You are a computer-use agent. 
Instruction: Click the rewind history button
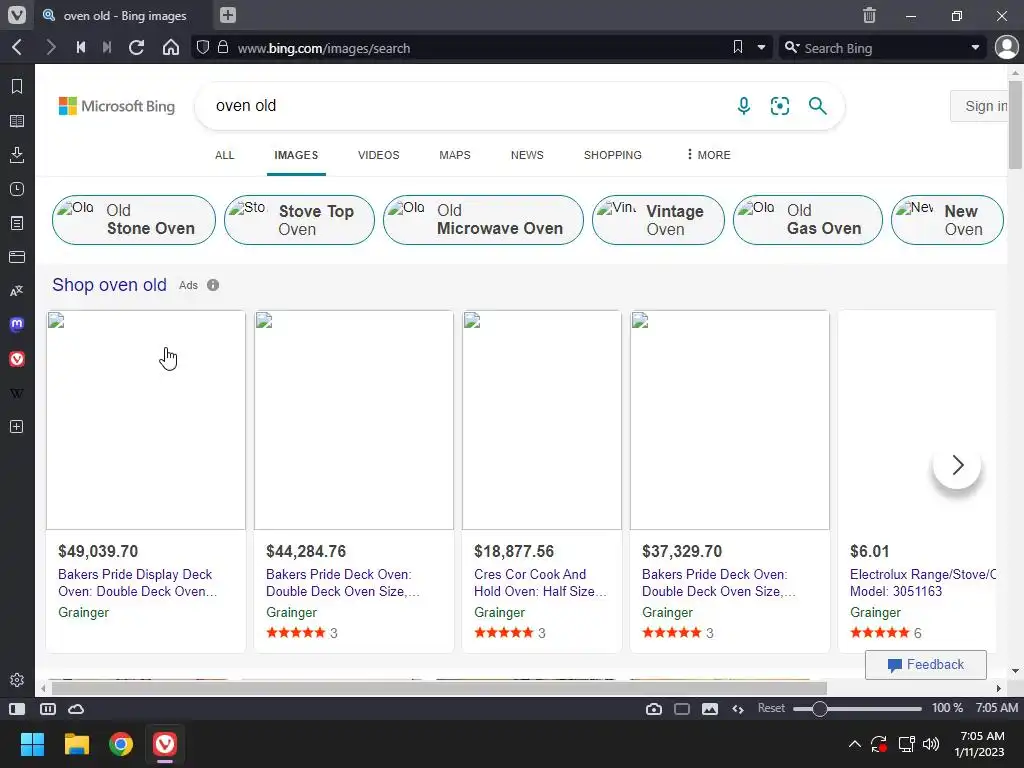pyautogui.click(x=80, y=48)
